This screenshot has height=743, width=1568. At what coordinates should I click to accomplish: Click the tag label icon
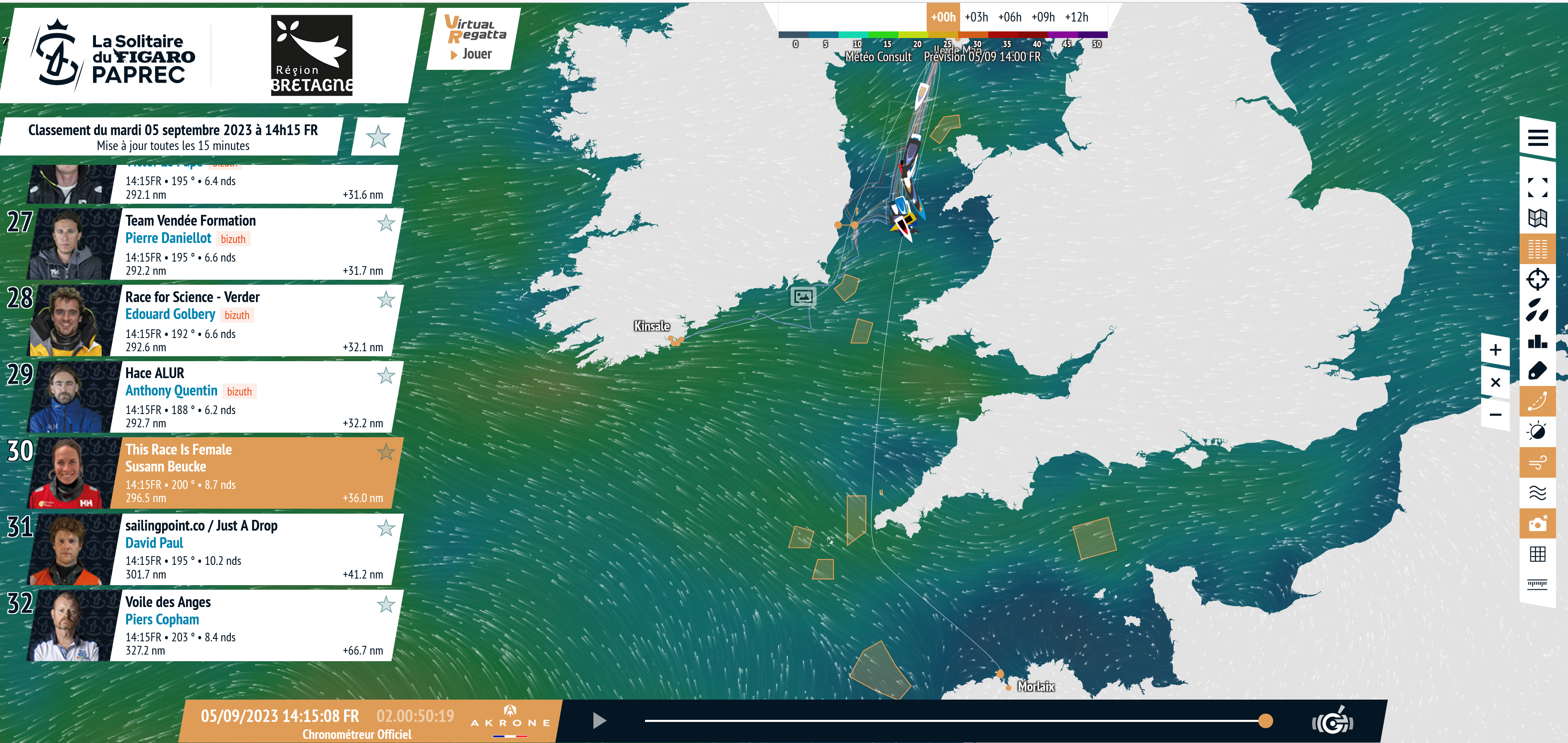(1537, 371)
